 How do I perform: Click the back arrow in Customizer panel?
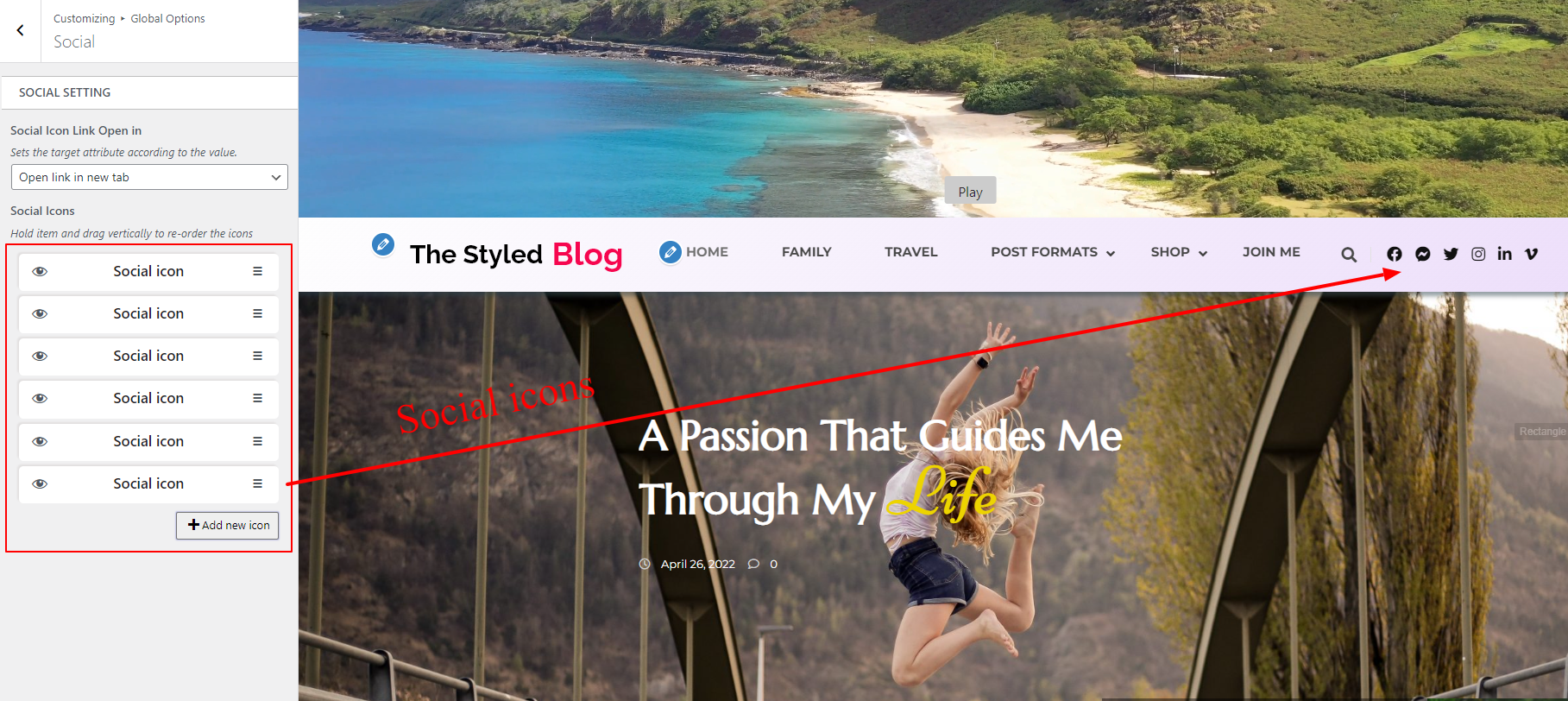pyautogui.click(x=21, y=30)
